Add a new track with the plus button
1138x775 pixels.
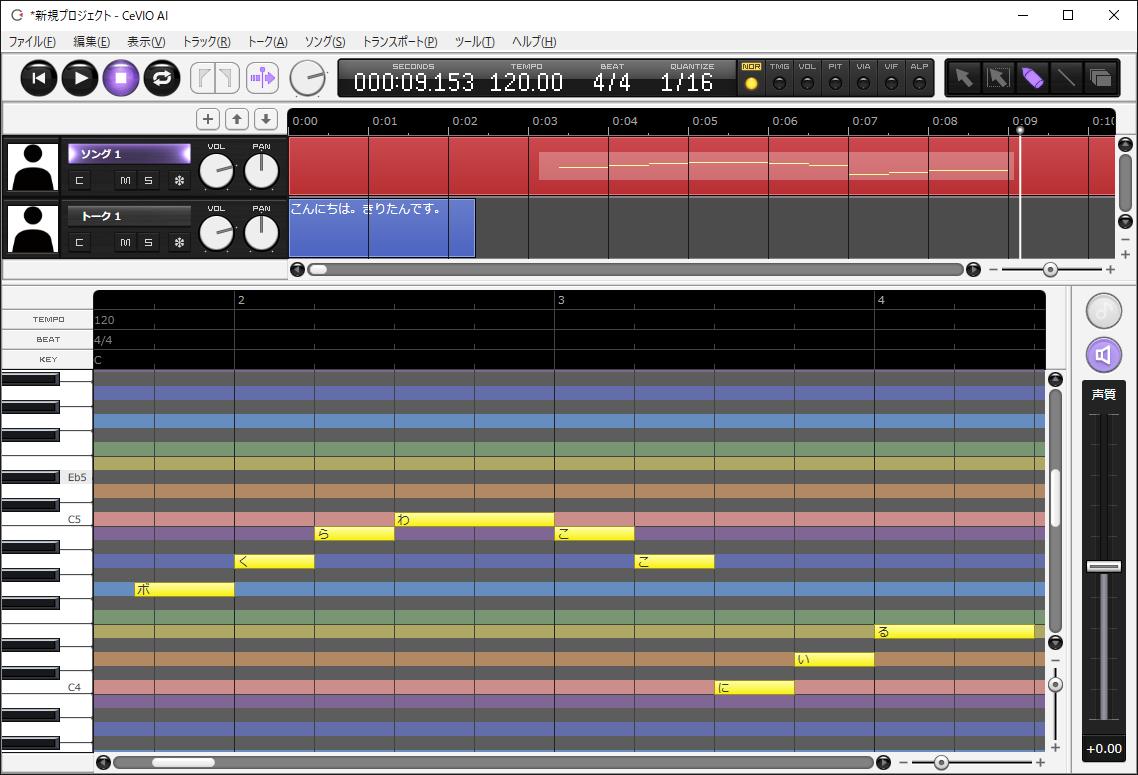point(208,119)
